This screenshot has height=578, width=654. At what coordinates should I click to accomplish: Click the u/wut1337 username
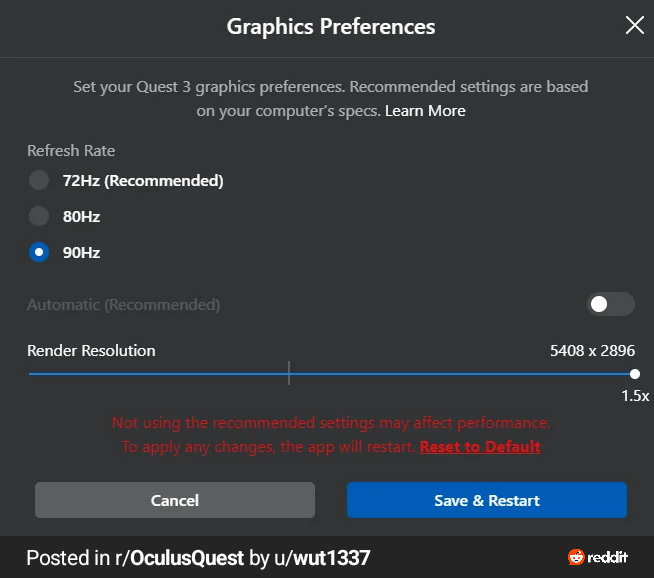pos(322,558)
